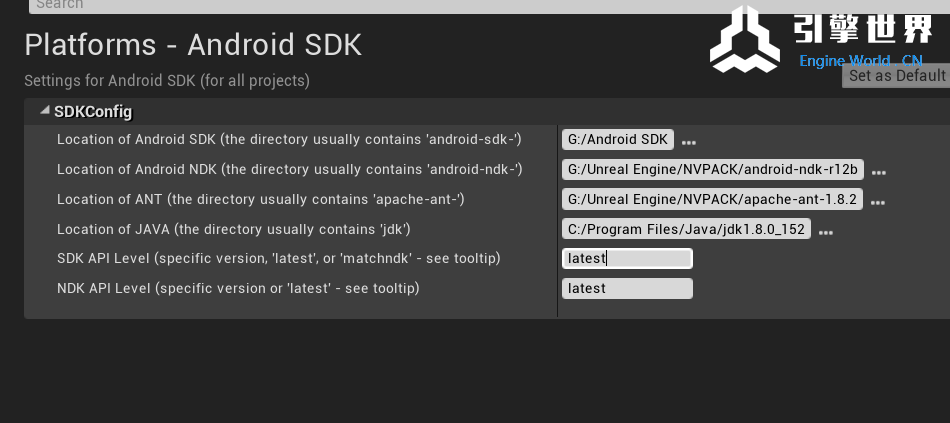This screenshot has height=423, width=950.
Task: Select the SDK API Level label
Action: 279,259
